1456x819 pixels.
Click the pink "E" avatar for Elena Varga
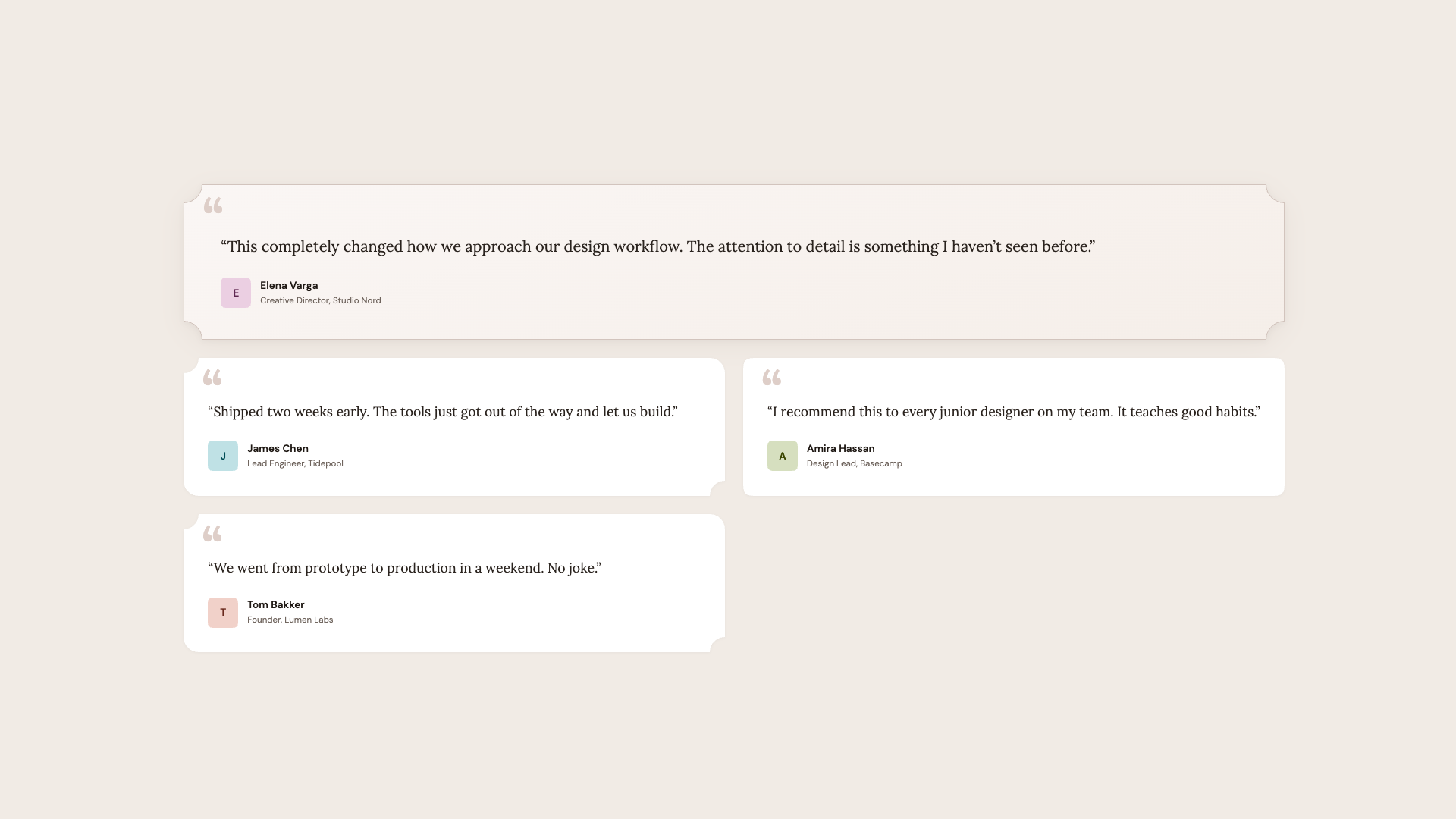tap(236, 293)
